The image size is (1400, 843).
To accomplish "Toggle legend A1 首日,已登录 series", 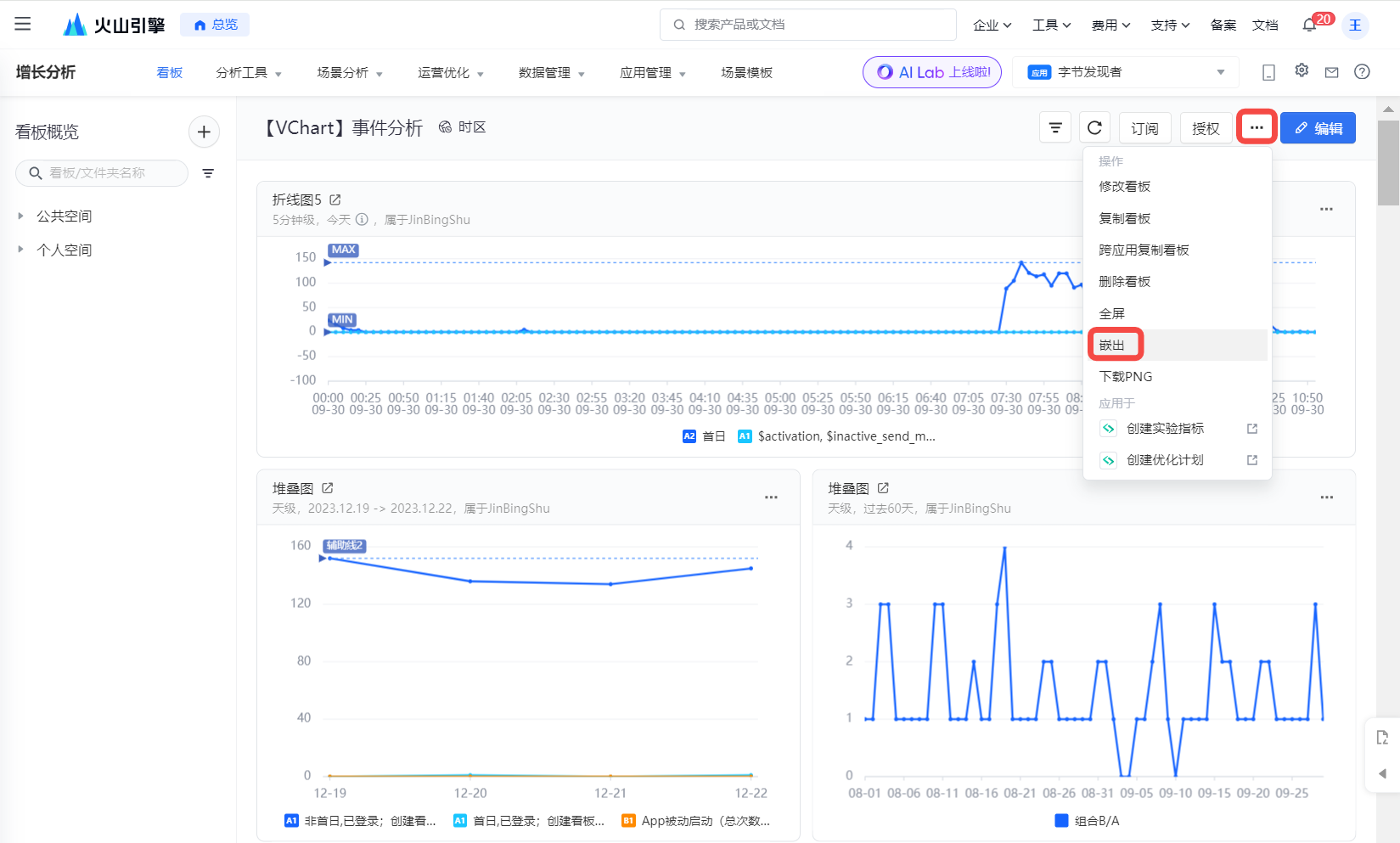I will coord(529,821).
